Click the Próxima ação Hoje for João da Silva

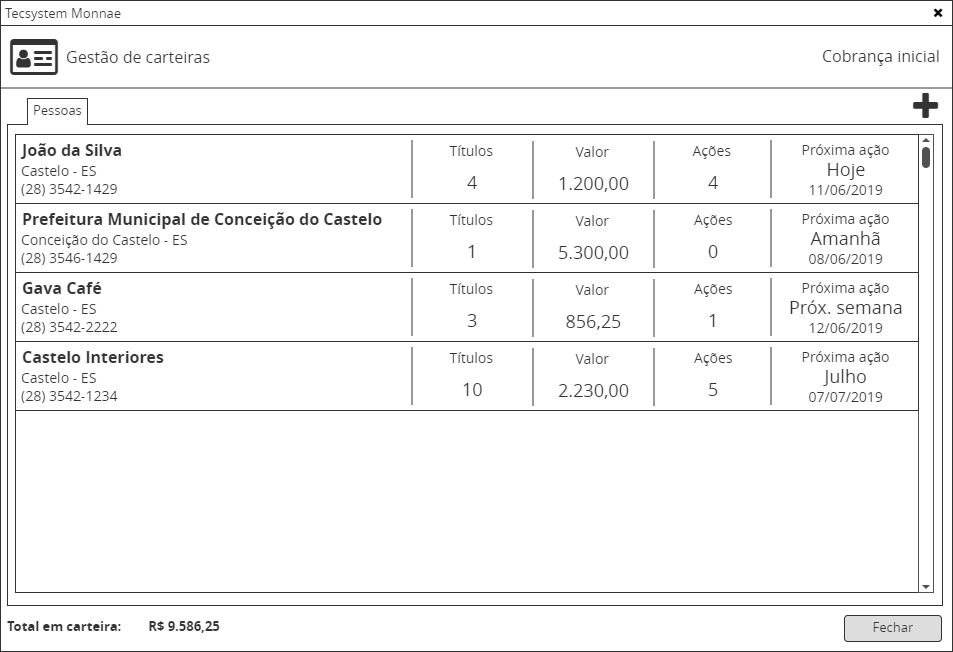point(846,170)
